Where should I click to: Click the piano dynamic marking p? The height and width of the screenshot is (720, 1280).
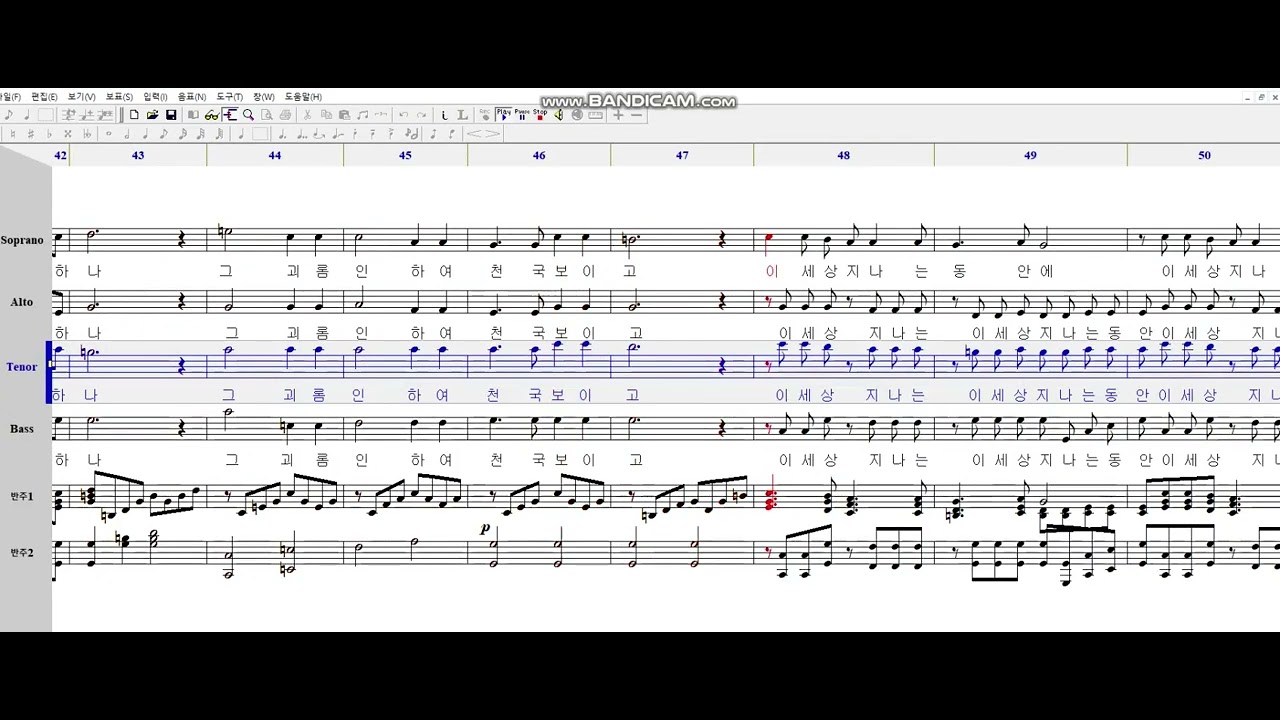pyautogui.click(x=486, y=528)
